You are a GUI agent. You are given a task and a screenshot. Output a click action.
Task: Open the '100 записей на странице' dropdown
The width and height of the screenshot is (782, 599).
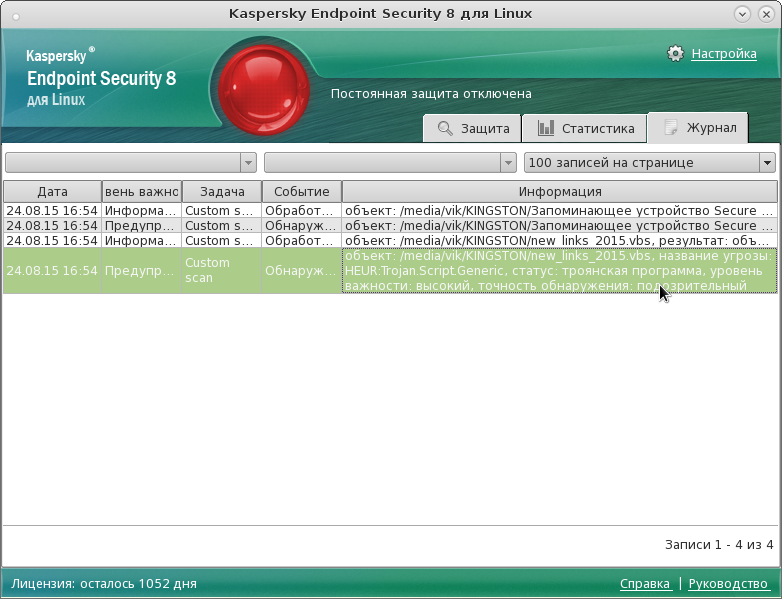(x=650, y=163)
